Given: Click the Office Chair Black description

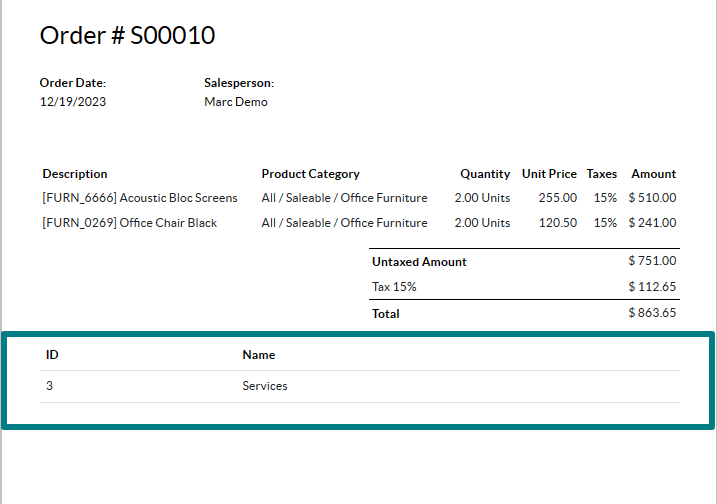Looking at the screenshot, I should coord(130,223).
